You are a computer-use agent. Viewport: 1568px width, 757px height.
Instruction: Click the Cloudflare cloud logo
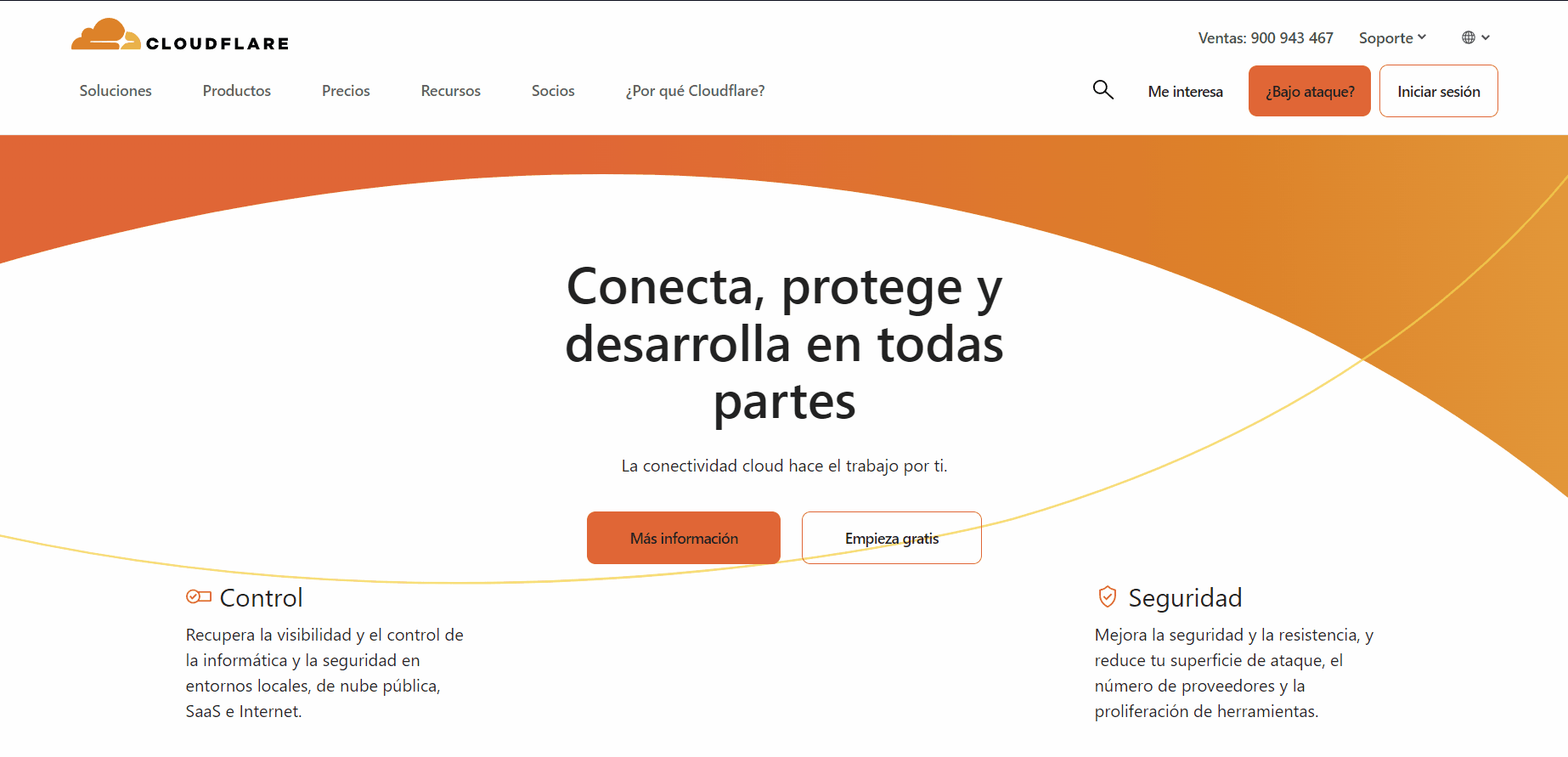[x=106, y=36]
